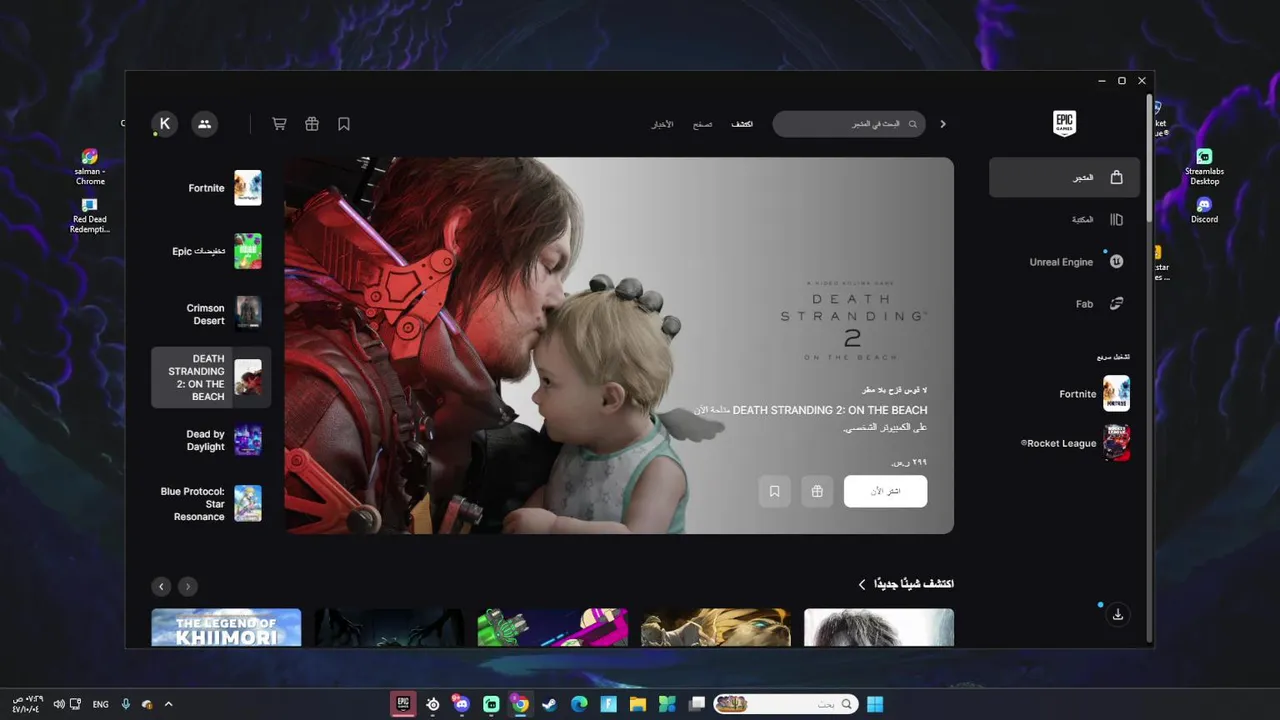Open the K profile avatar
This screenshot has height=720, width=1280.
pyautogui.click(x=165, y=124)
